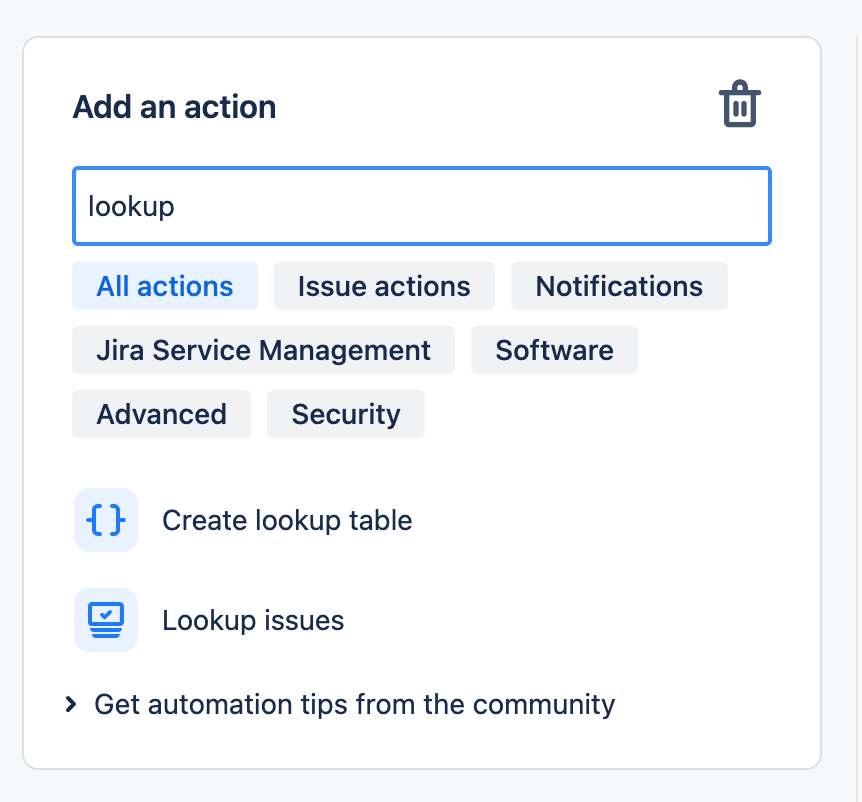Filter actions by Software
The image size is (862, 802).
click(x=554, y=350)
